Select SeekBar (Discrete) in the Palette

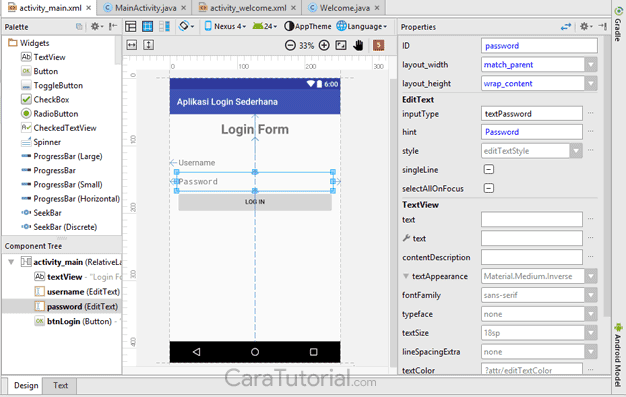pyautogui.click(x=59, y=227)
